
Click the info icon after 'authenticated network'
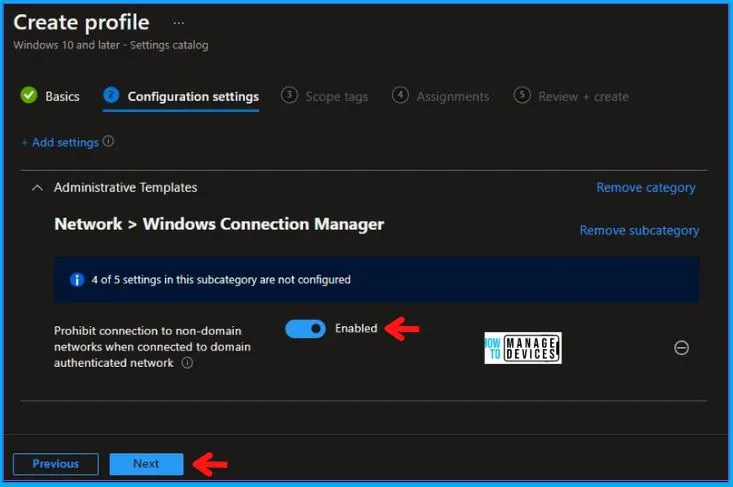187,363
